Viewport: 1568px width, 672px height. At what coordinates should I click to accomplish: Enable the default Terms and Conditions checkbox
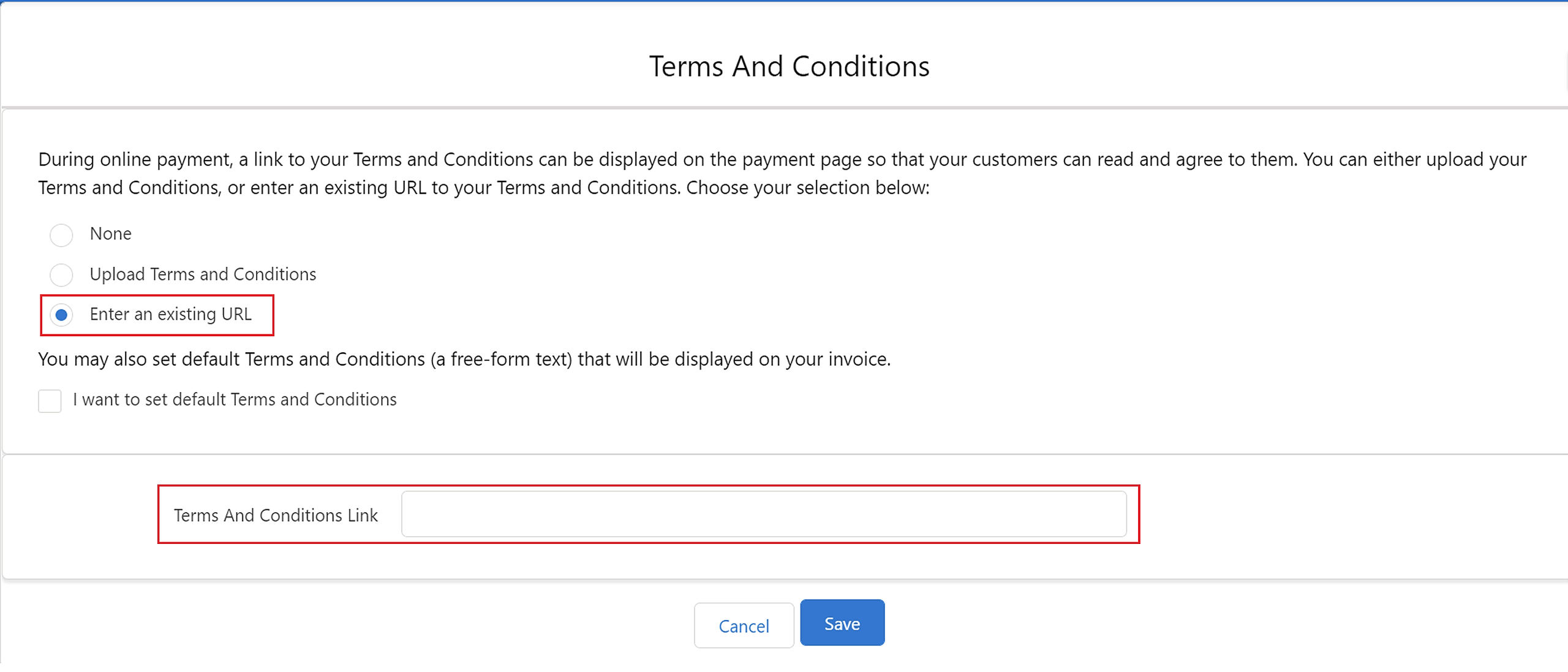[x=50, y=401]
